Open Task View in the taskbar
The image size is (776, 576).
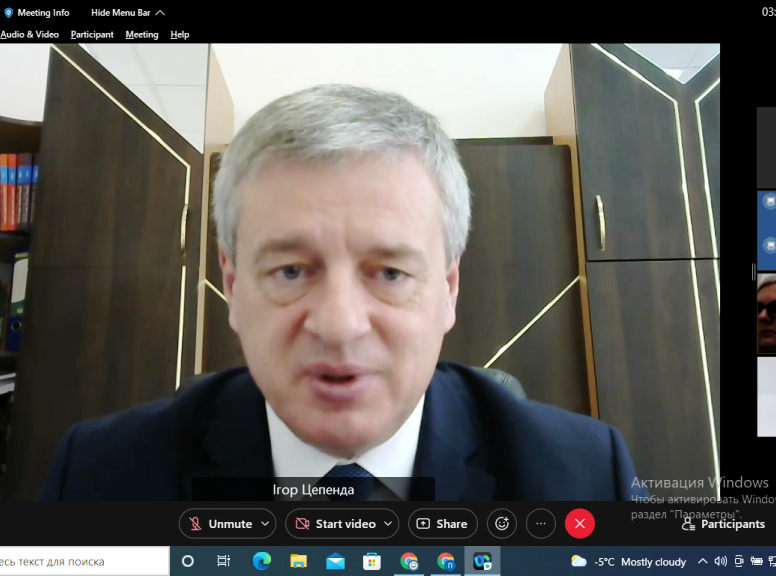tap(224, 562)
